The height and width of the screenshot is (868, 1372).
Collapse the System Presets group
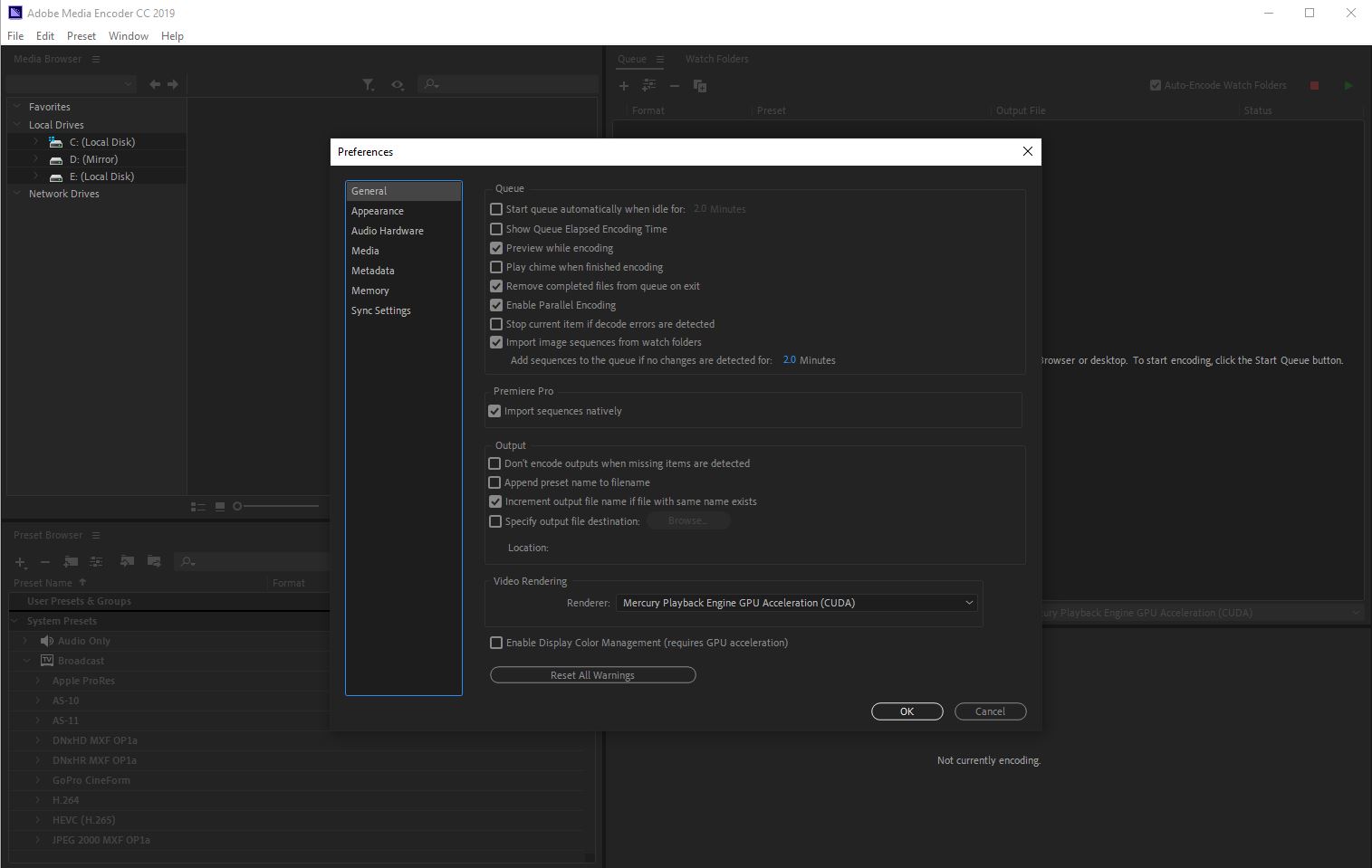point(14,621)
